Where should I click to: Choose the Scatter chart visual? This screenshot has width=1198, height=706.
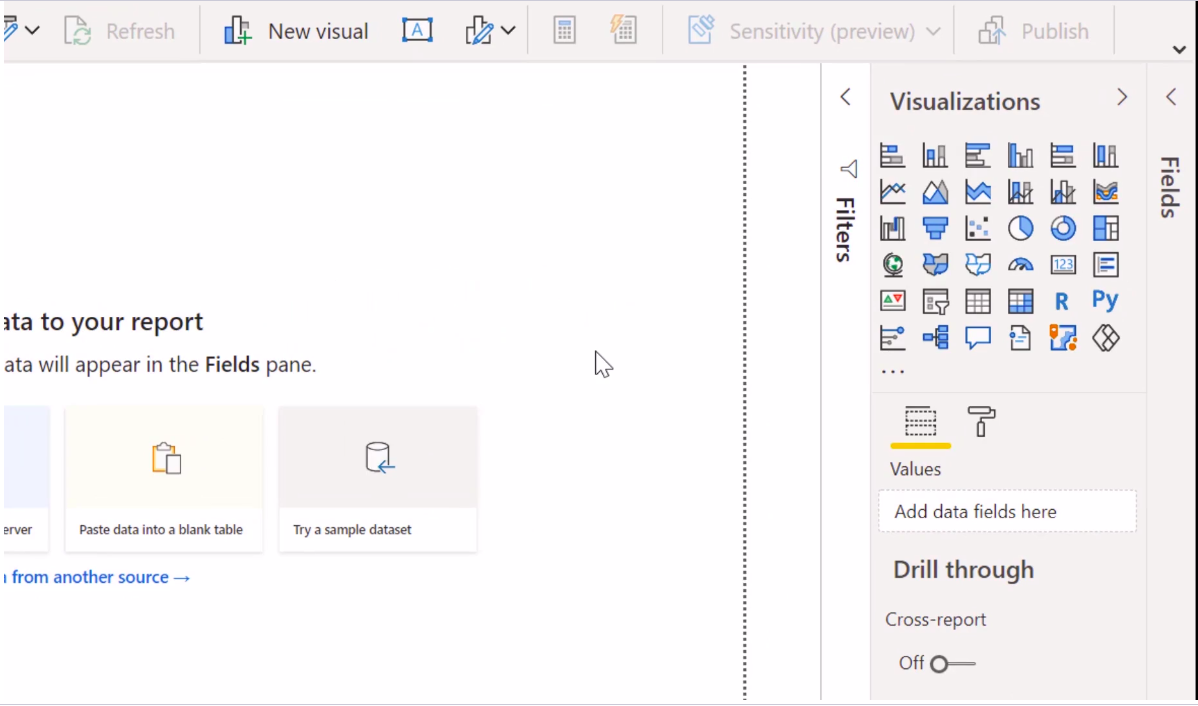point(978,228)
